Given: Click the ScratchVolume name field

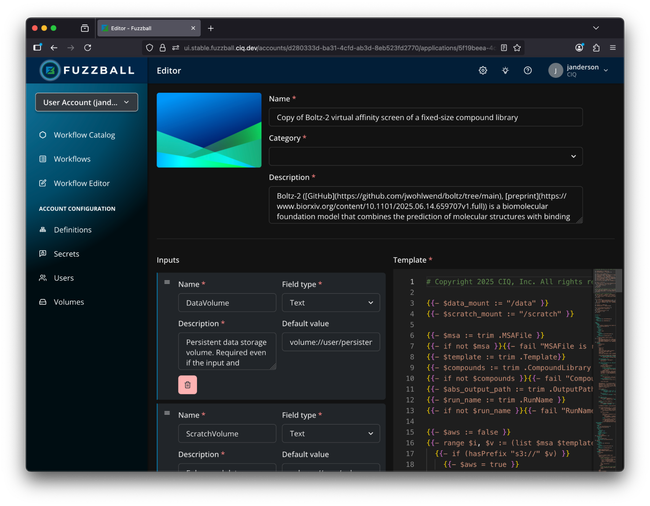Looking at the screenshot, I should click(227, 433).
